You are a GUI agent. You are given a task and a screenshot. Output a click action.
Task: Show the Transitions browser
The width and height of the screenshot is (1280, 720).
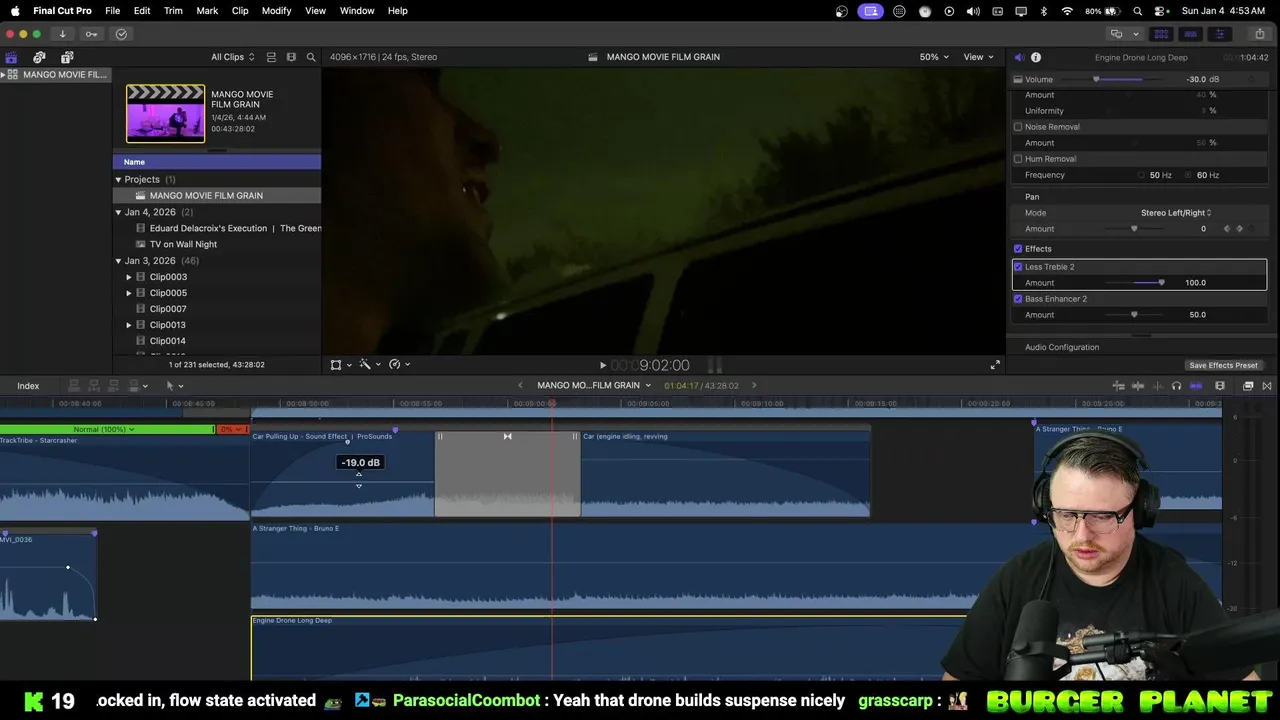(1267, 386)
